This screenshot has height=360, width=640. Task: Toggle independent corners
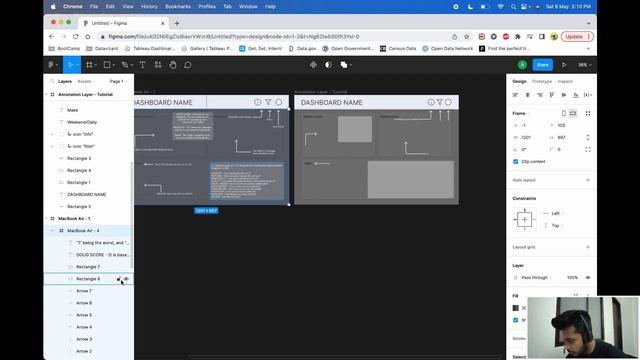pyautogui.click(x=588, y=149)
